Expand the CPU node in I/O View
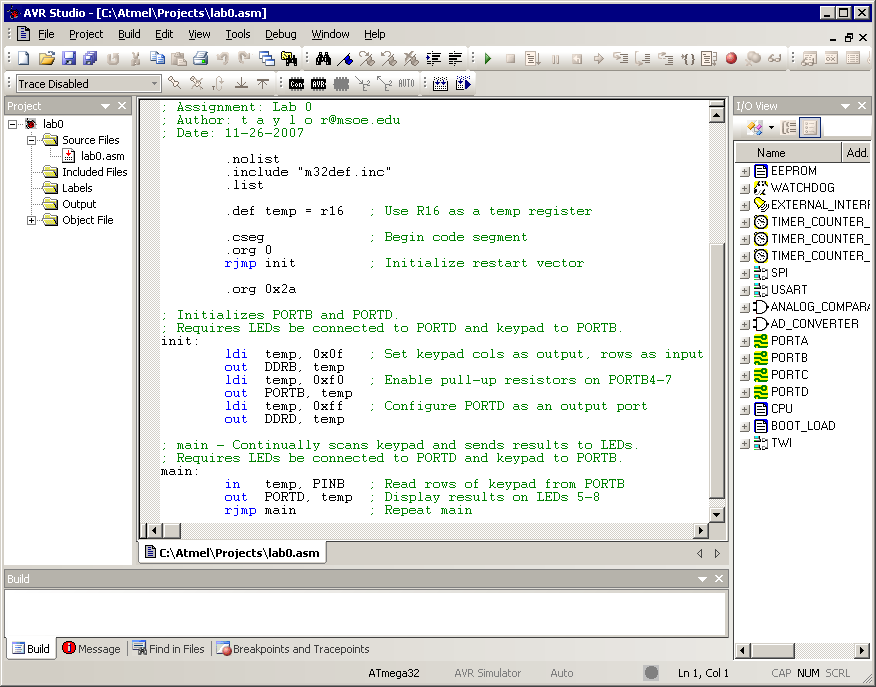This screenshot has width=876, height=687. click(x=745, y=409)
